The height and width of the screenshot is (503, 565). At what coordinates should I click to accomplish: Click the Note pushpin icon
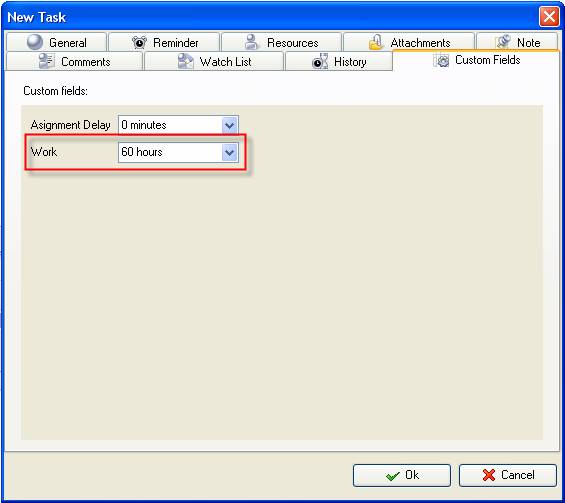click(503, 42)
